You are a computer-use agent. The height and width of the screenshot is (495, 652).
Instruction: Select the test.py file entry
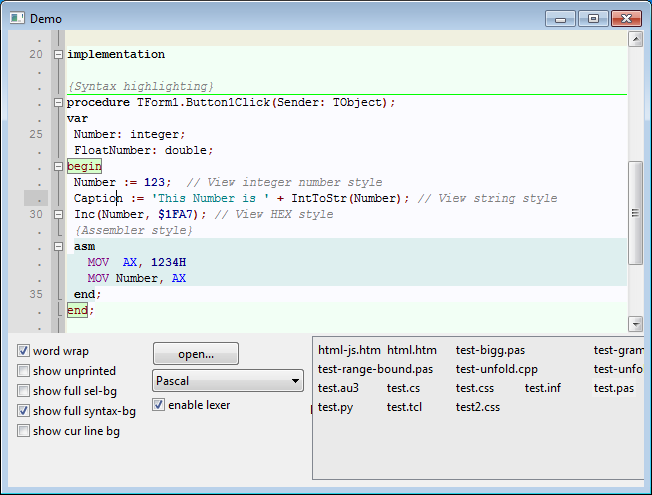(335, 407)
